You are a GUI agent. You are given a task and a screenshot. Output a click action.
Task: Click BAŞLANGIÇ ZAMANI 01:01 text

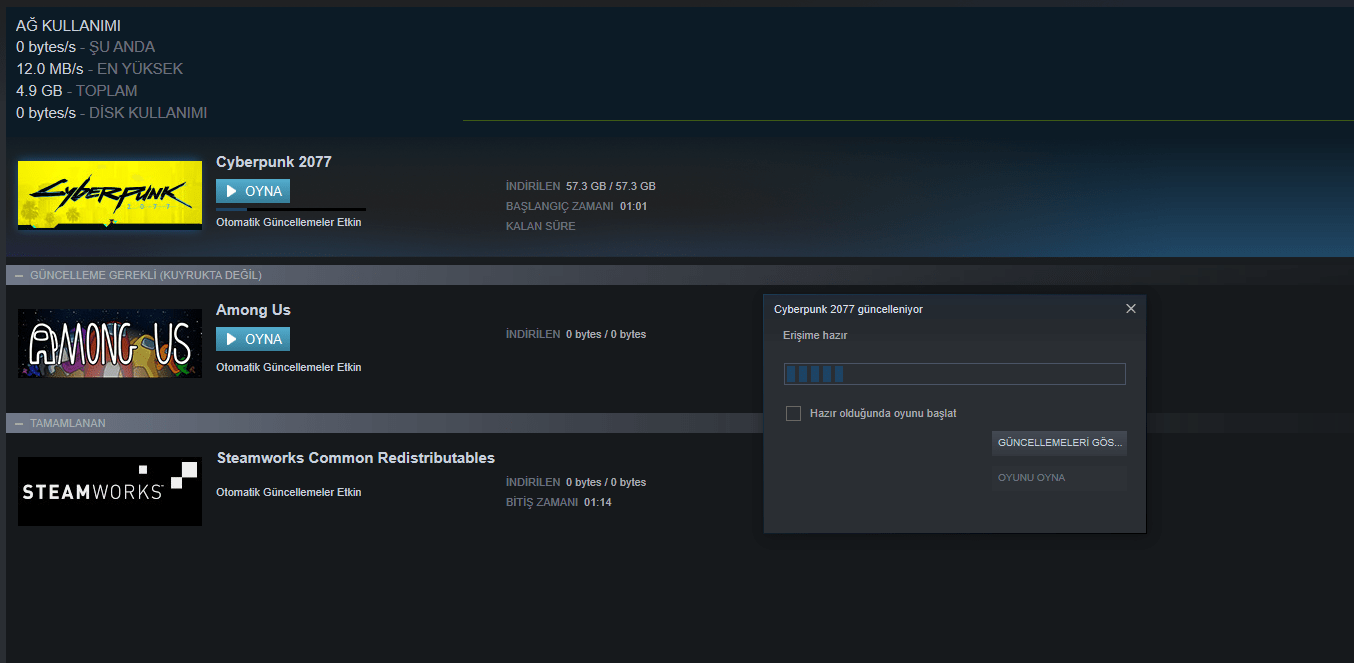pos(577,206)
